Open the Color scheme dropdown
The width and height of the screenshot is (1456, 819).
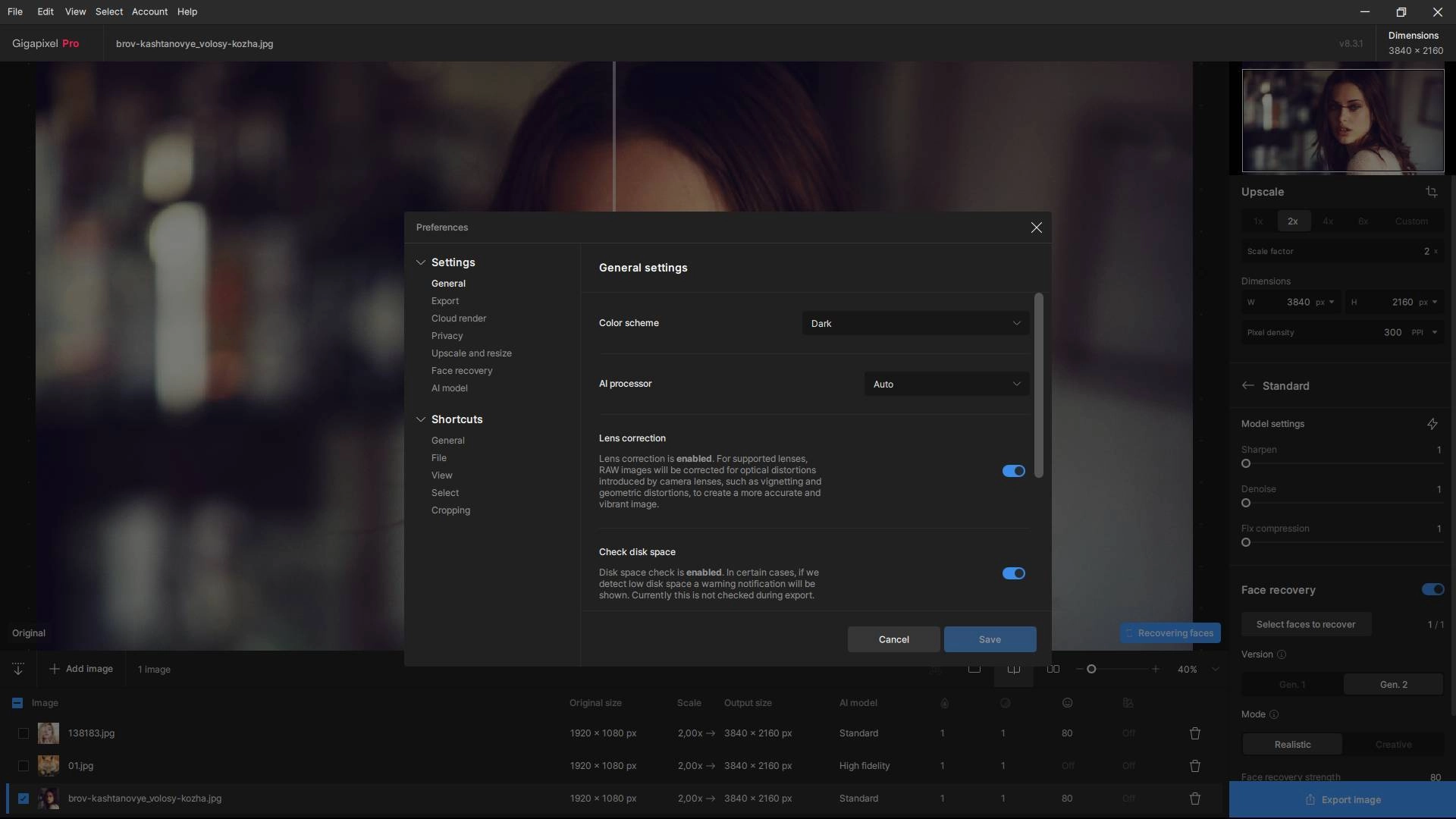pos(915,324)
